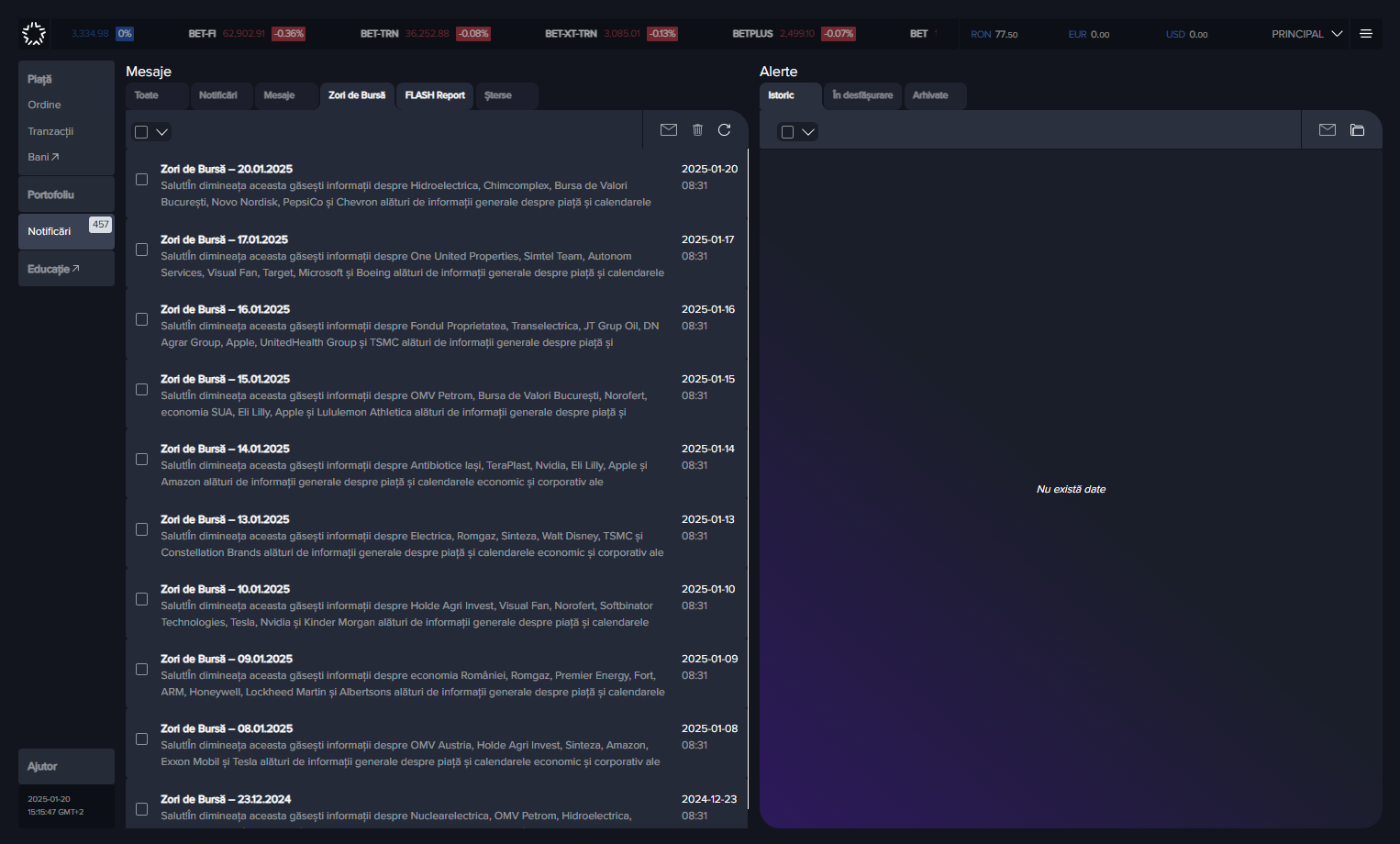Open Piață in the sidebar

tap(39, 80)
